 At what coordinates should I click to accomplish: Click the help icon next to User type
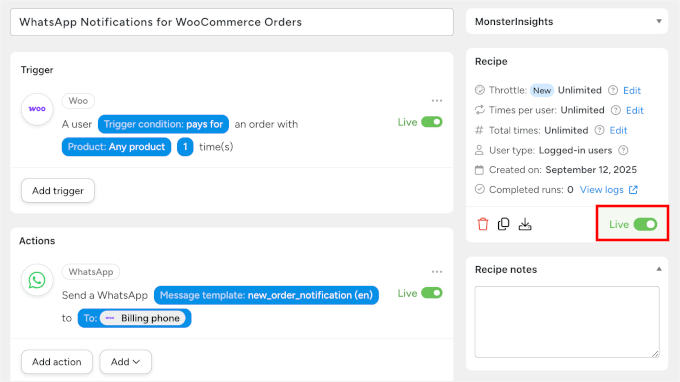click(623, 150)
